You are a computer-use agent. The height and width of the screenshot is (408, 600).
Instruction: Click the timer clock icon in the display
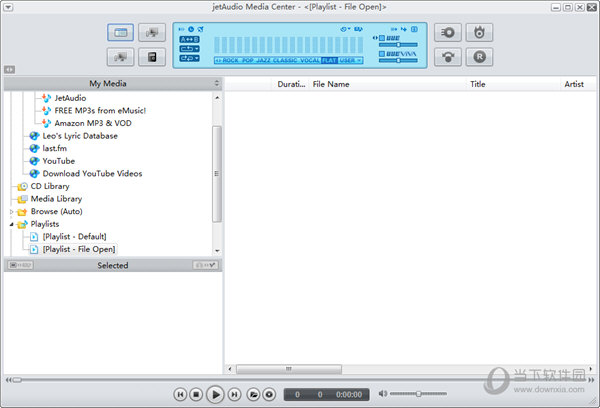191,29
